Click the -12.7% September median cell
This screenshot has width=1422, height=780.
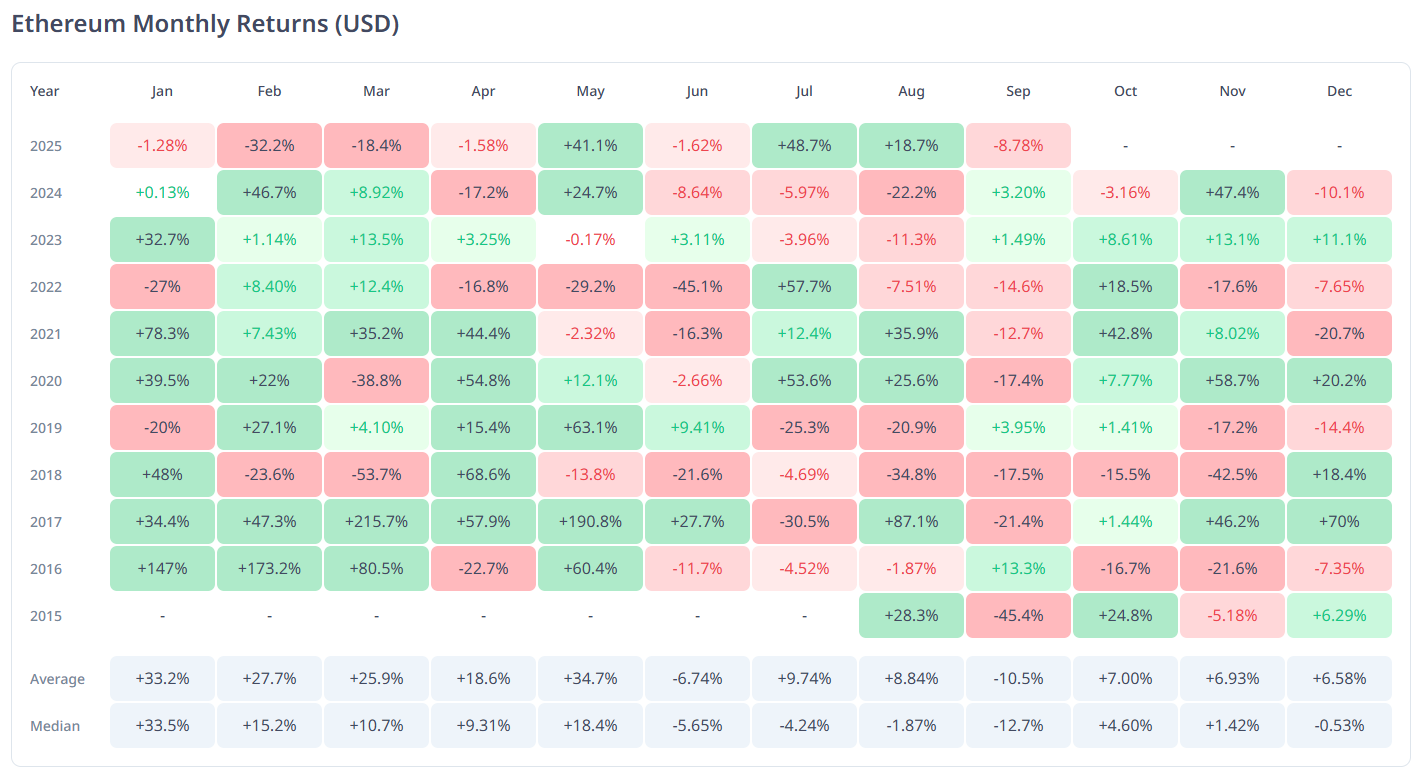point(1018,726)
